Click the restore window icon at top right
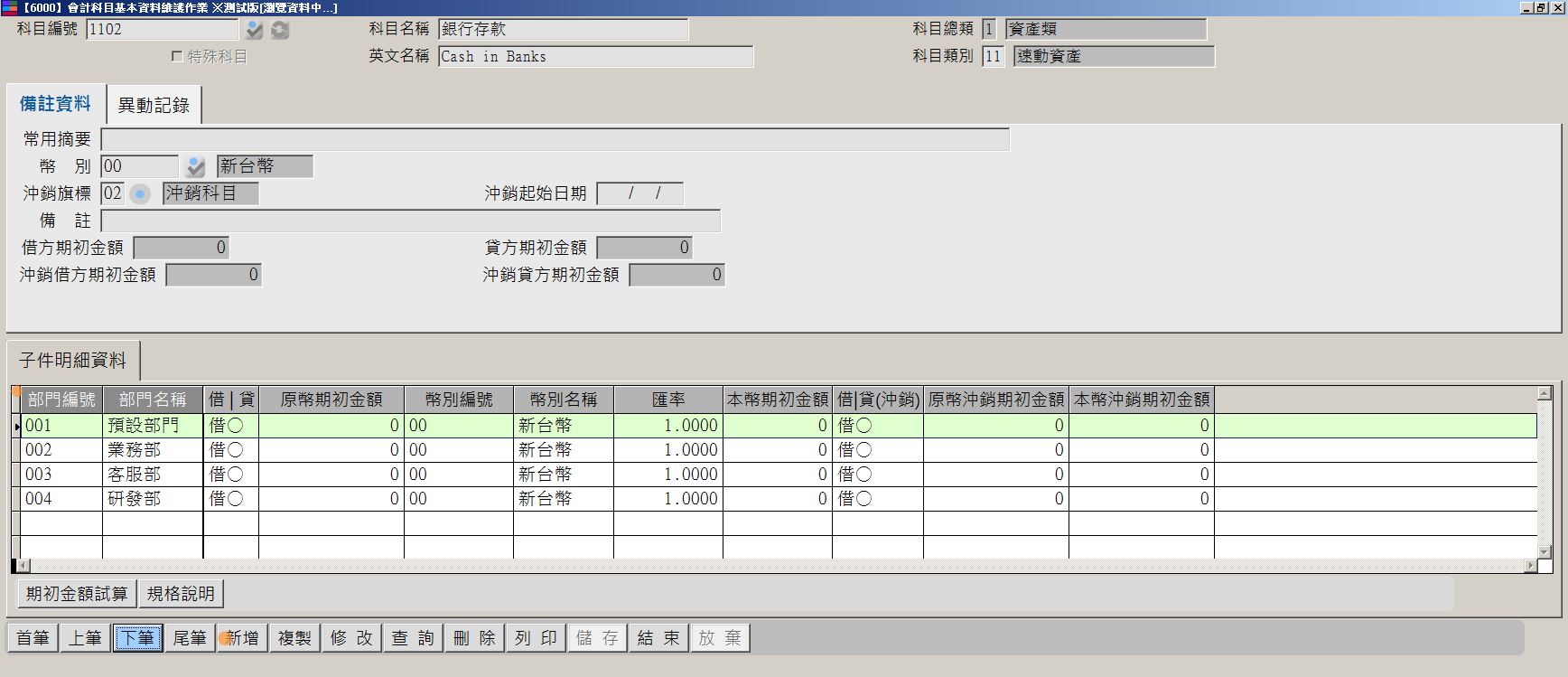Viewport: 1568px width, 677px height. (1541, 7)
